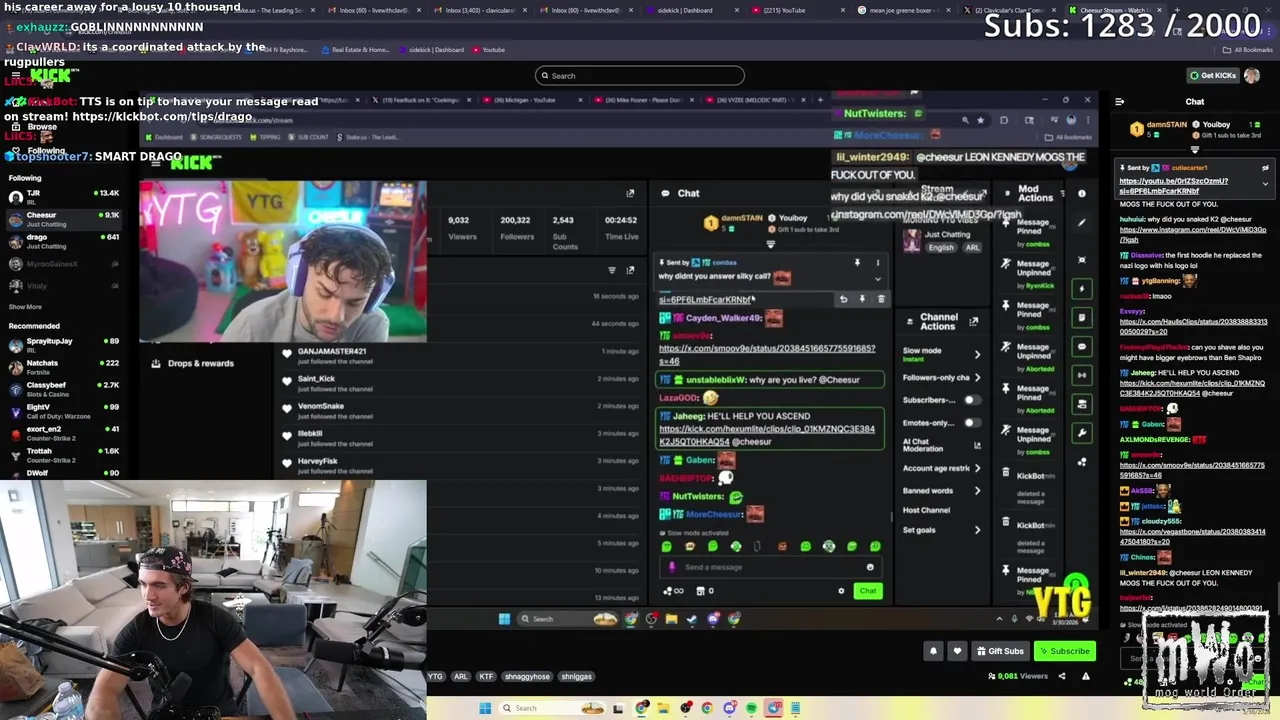
Task: Delete hovered chat message with trash icon
Action: click(881, 299)
